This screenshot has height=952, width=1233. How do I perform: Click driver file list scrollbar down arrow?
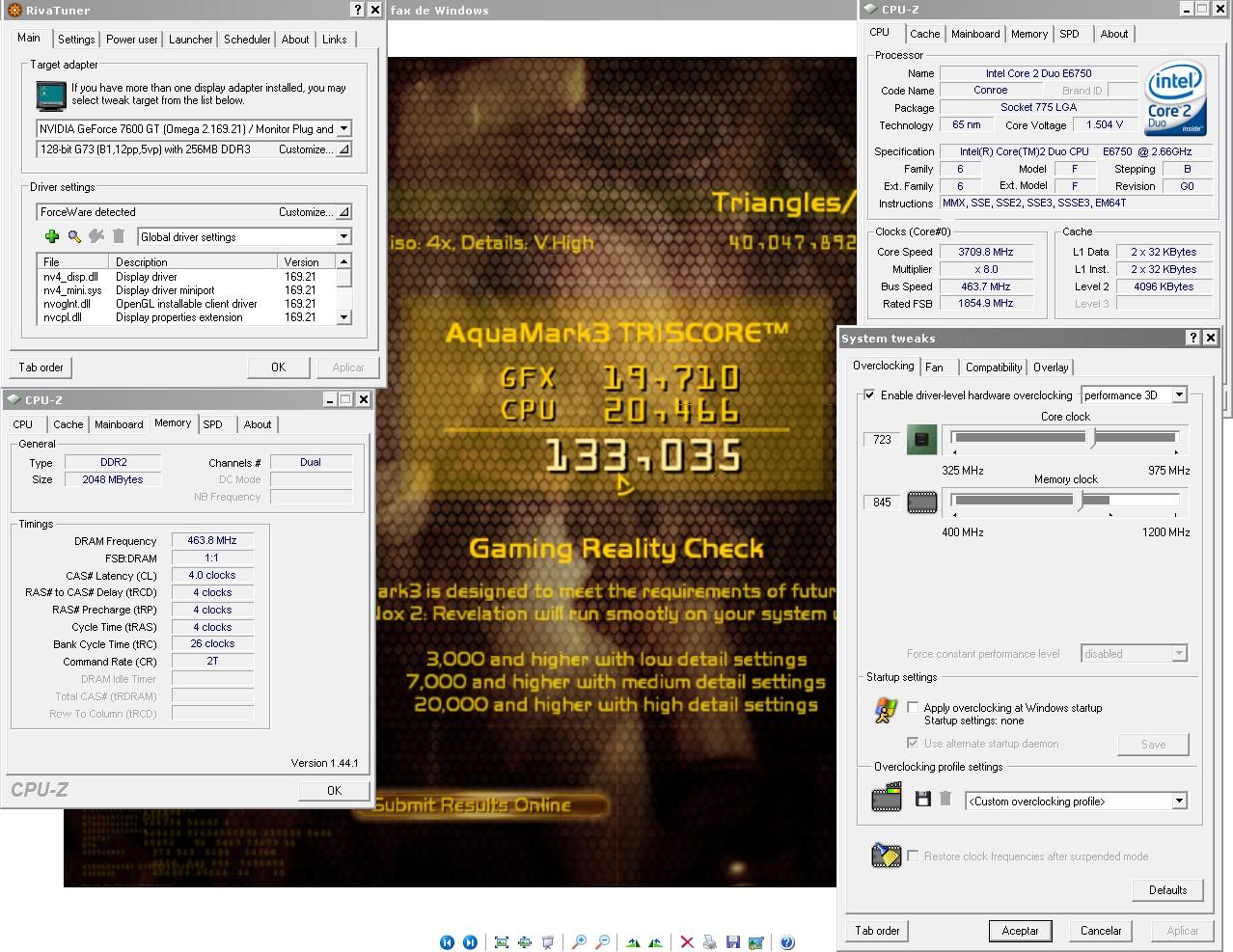pos(344,316)
